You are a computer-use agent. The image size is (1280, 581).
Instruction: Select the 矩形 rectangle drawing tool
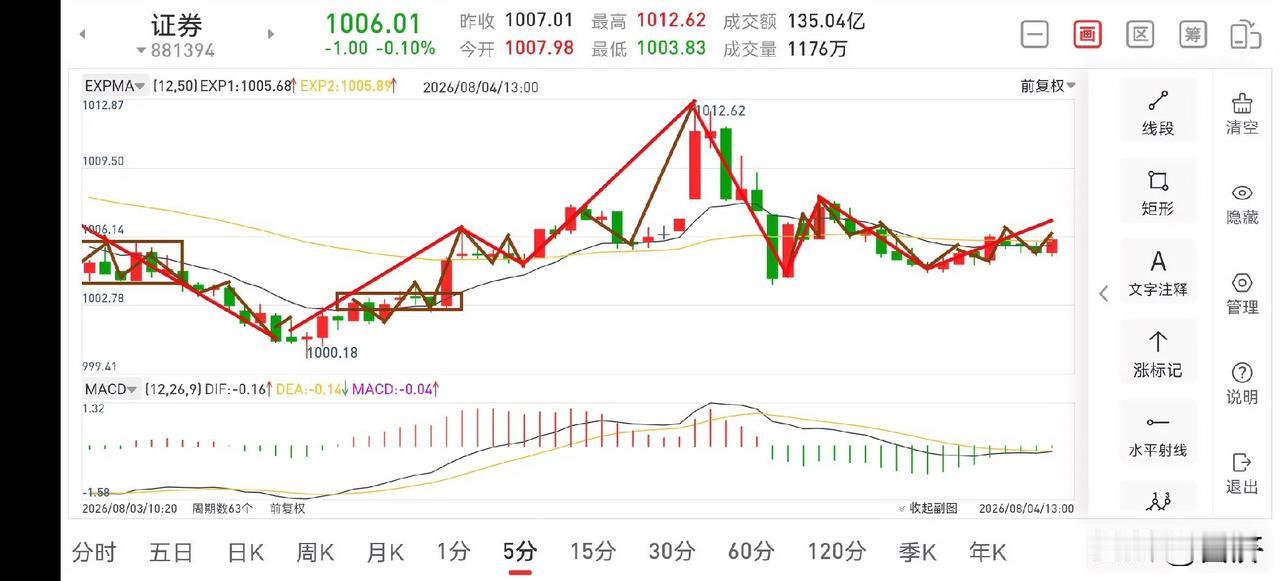pos(1158,194)
